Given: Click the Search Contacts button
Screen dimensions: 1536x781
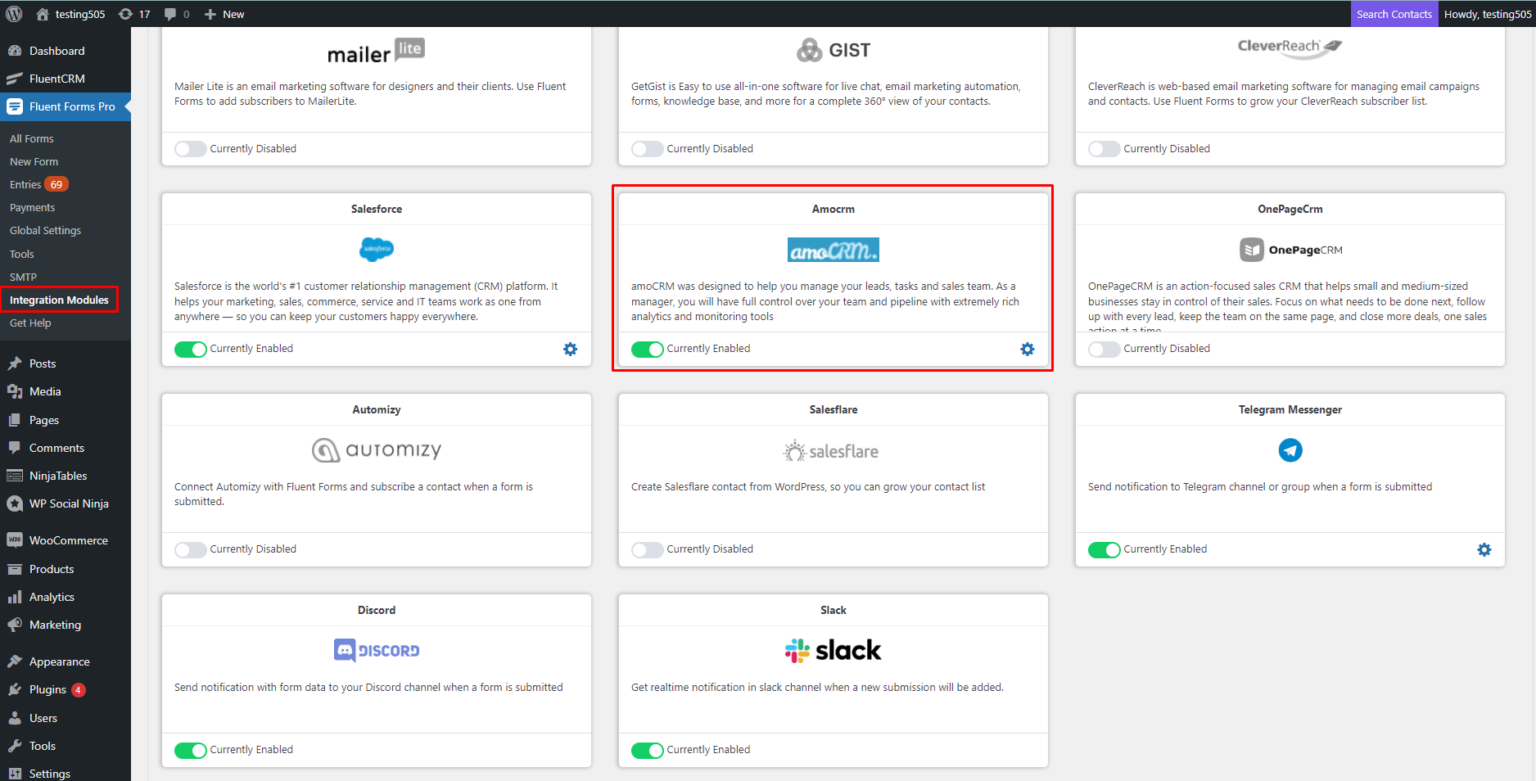Looking at the screenshot, I should pyautogui.click(x=1394, y=13).
